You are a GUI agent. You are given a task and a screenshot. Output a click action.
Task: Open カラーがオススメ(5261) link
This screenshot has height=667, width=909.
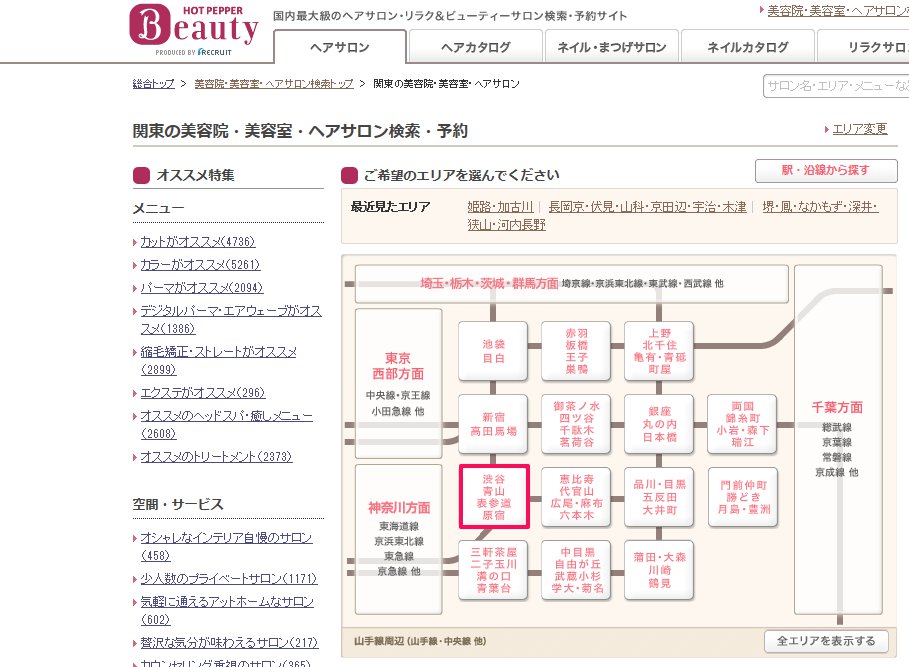200,265
